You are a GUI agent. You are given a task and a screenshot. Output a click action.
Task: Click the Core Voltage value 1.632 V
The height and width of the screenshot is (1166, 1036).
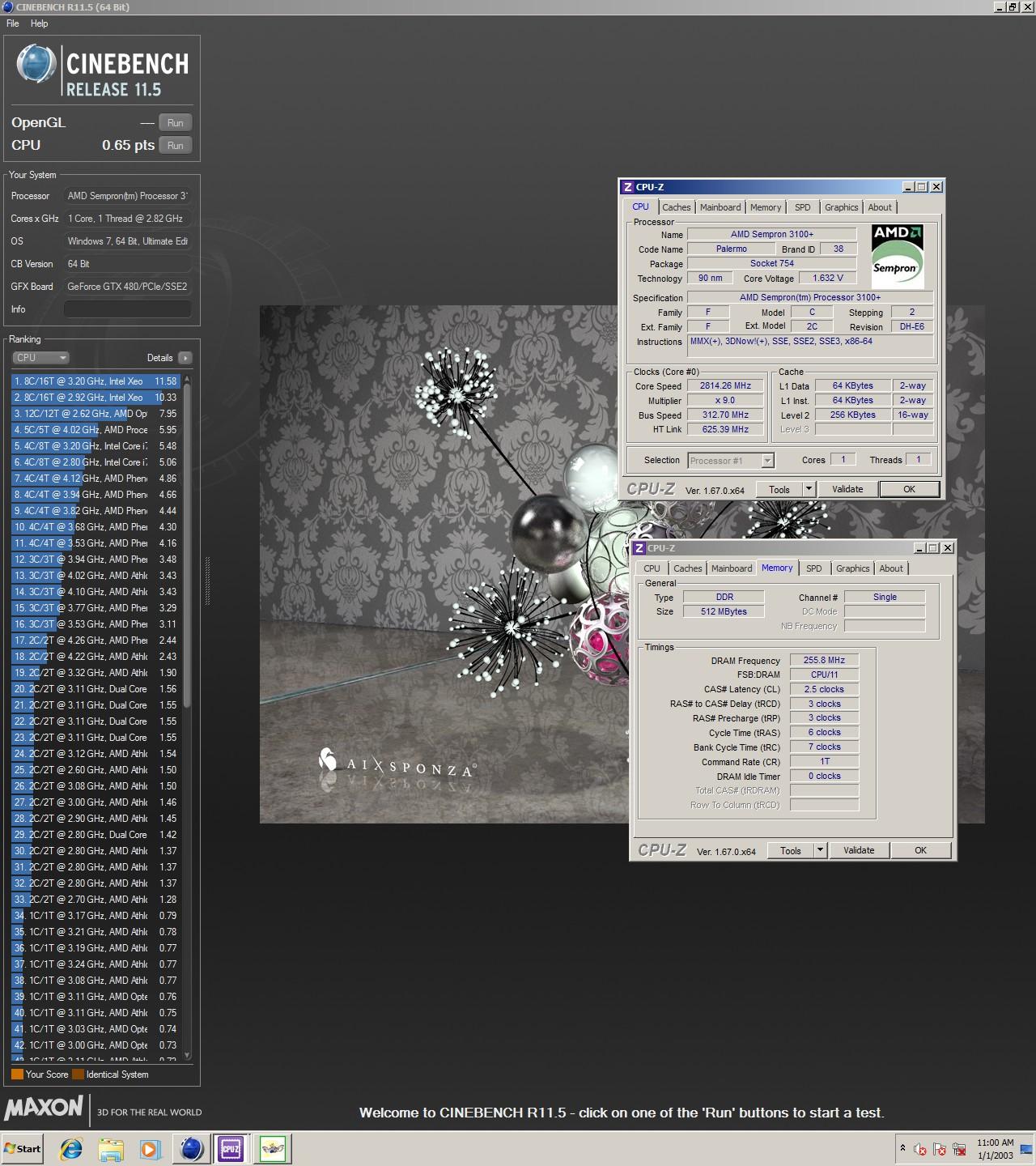point(828,278)
